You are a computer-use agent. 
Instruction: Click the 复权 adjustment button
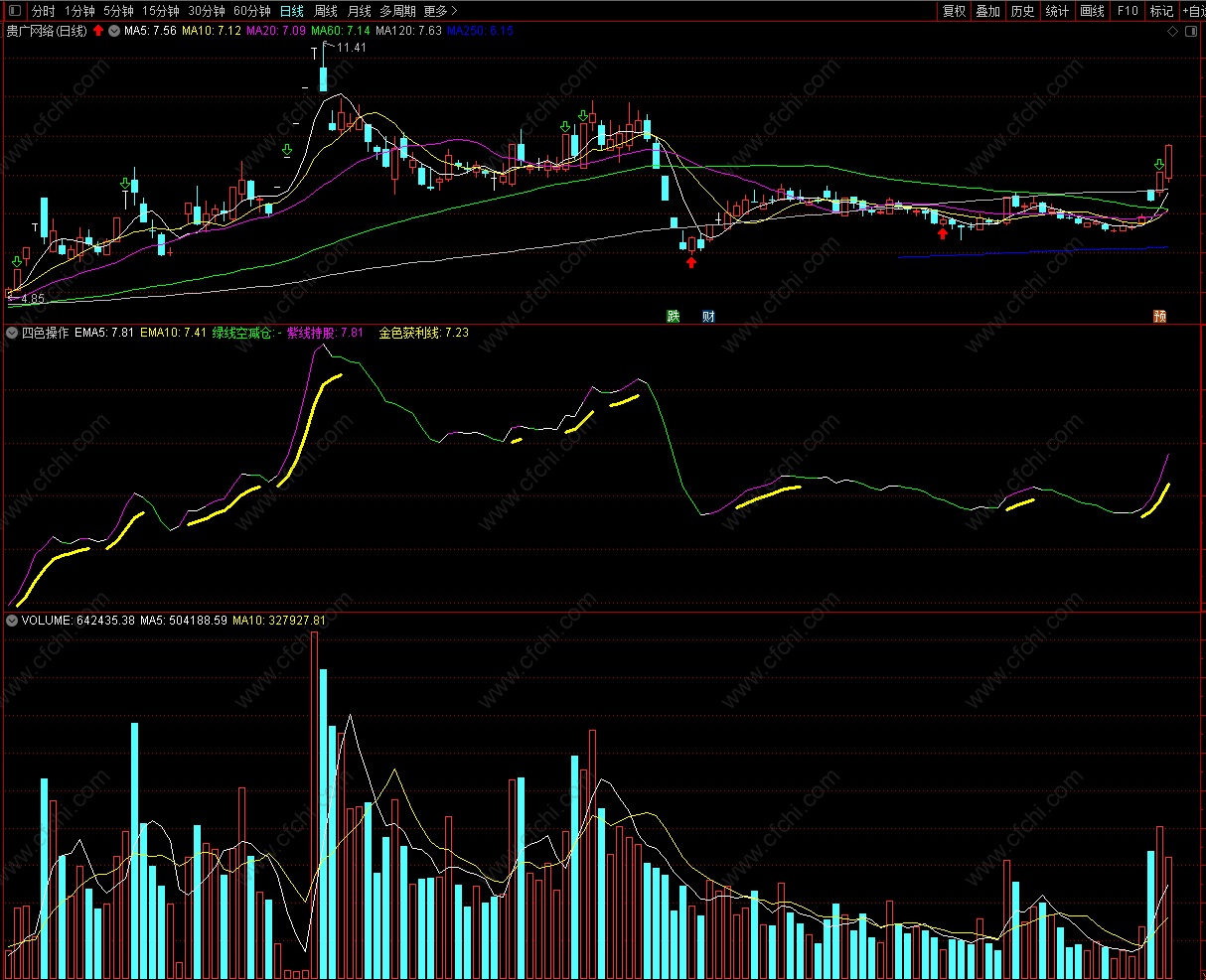click(955, 11)
